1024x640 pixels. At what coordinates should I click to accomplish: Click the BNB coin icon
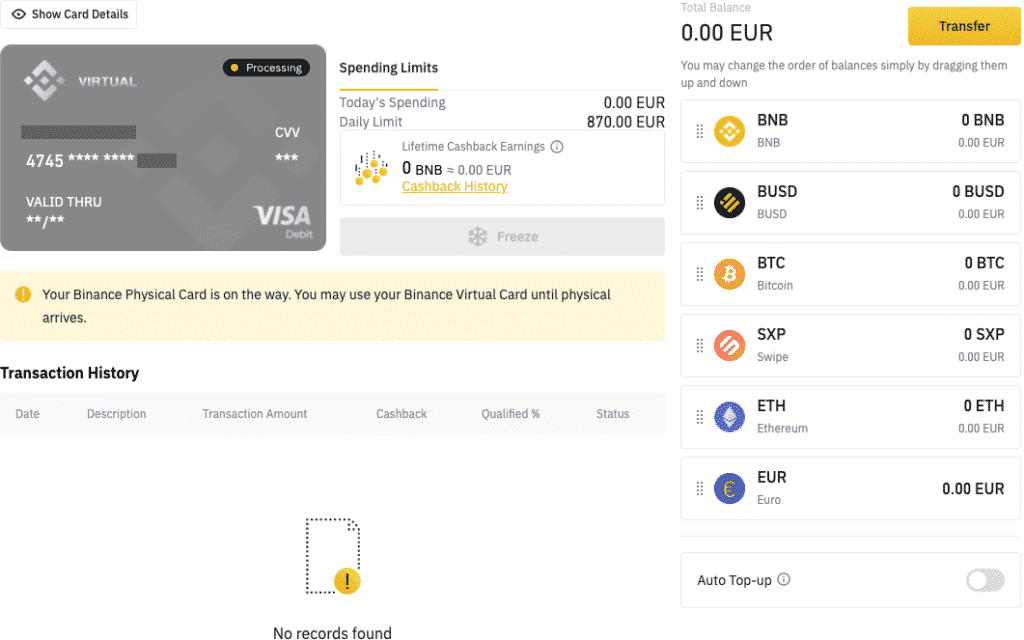[x=729, y=131]
